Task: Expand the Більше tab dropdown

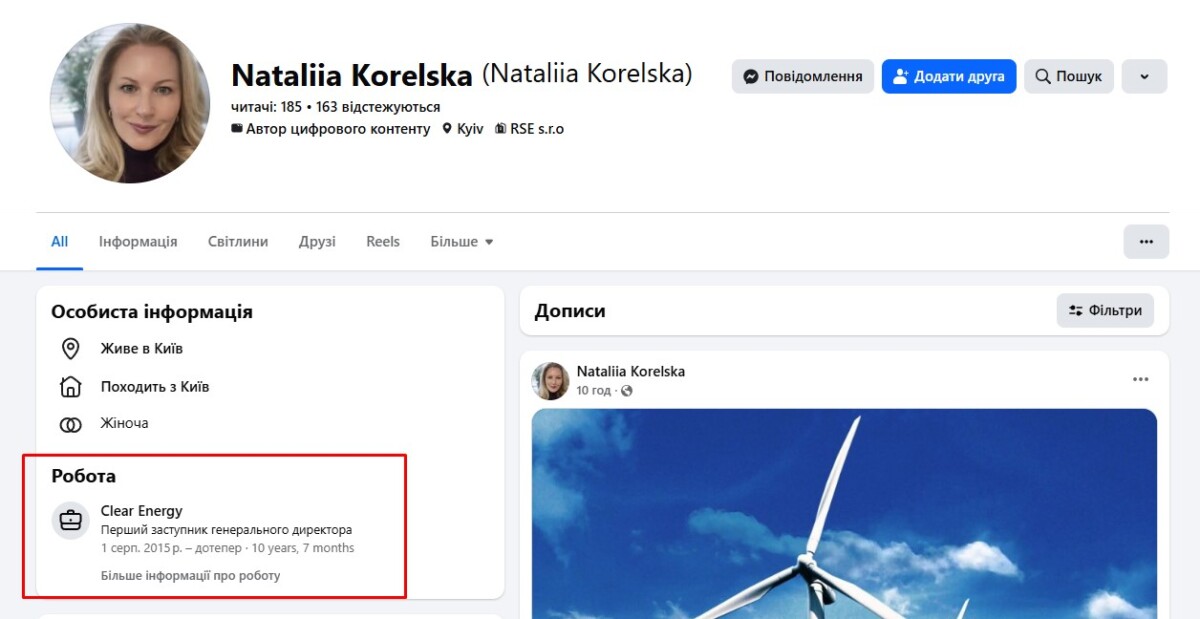Action: click(x=461, y=242)
